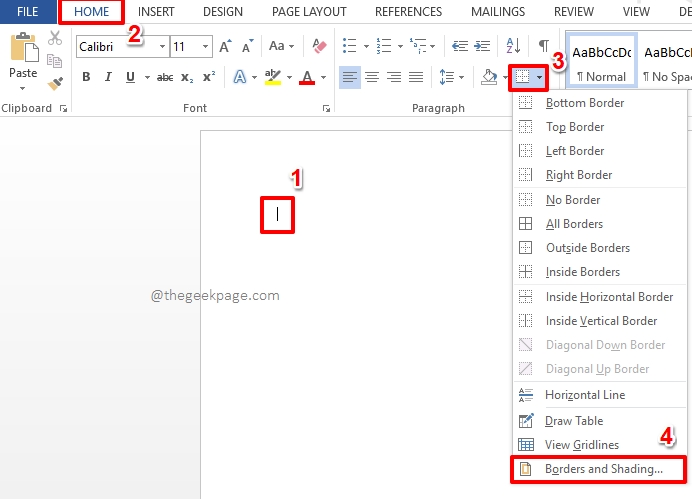This screenshot has width=692, height=499.
Task: Click the Paste clipboard icon
Action: coord(24,47)
